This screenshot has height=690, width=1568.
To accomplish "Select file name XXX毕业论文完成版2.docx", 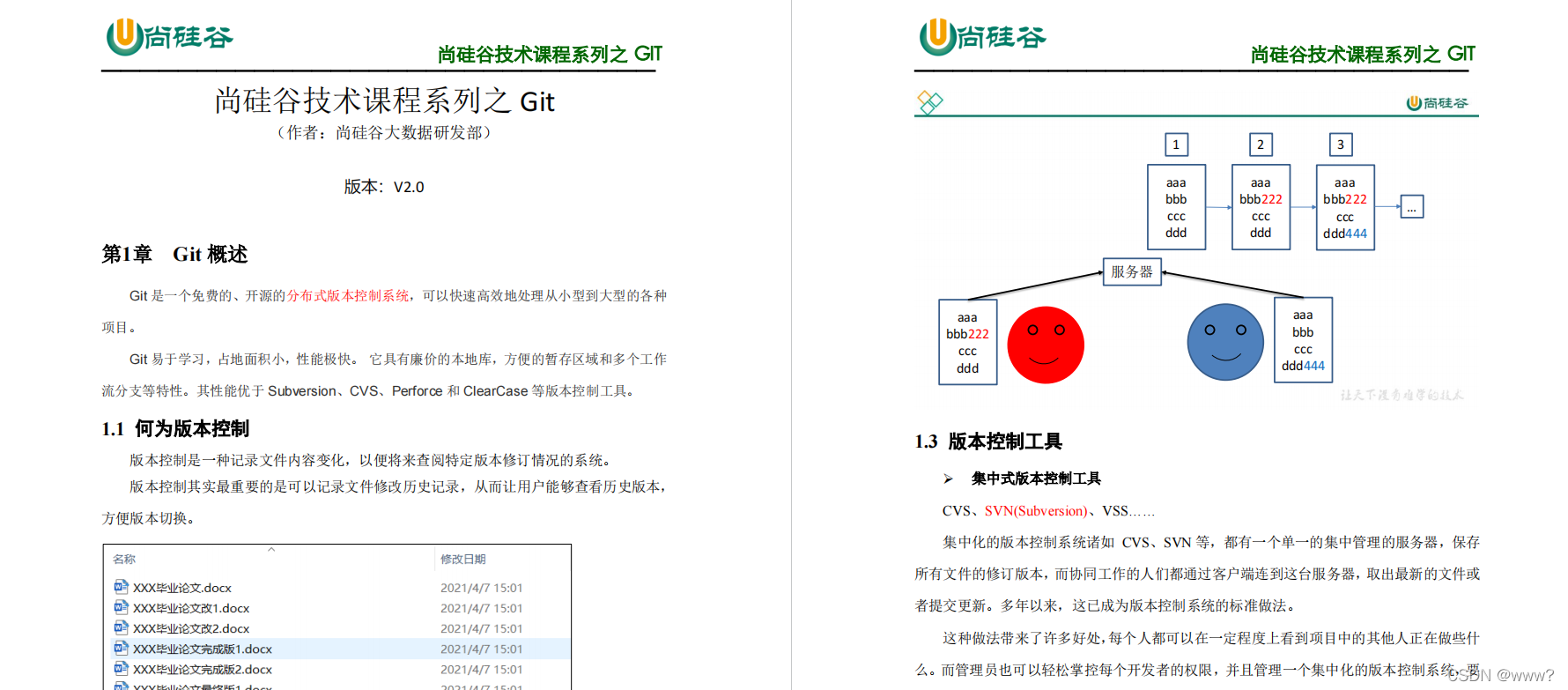I will [203, 670].
